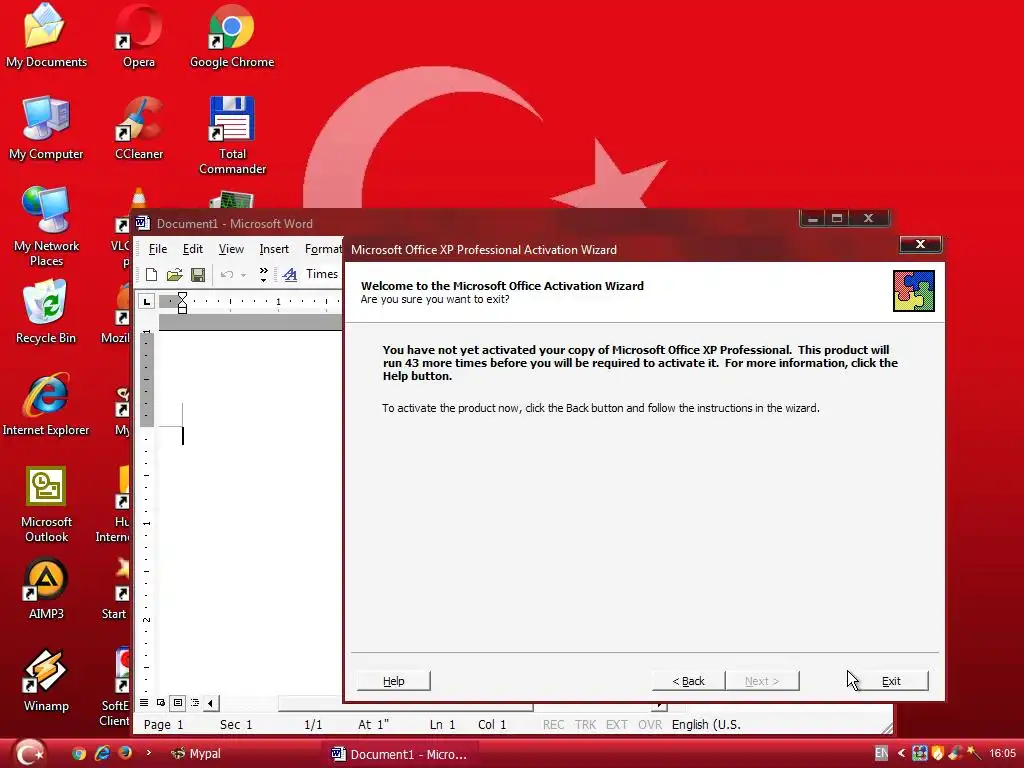1024x768 pixels.
Task: Switch to Web Layout View in Word
Action: point(161,703)
